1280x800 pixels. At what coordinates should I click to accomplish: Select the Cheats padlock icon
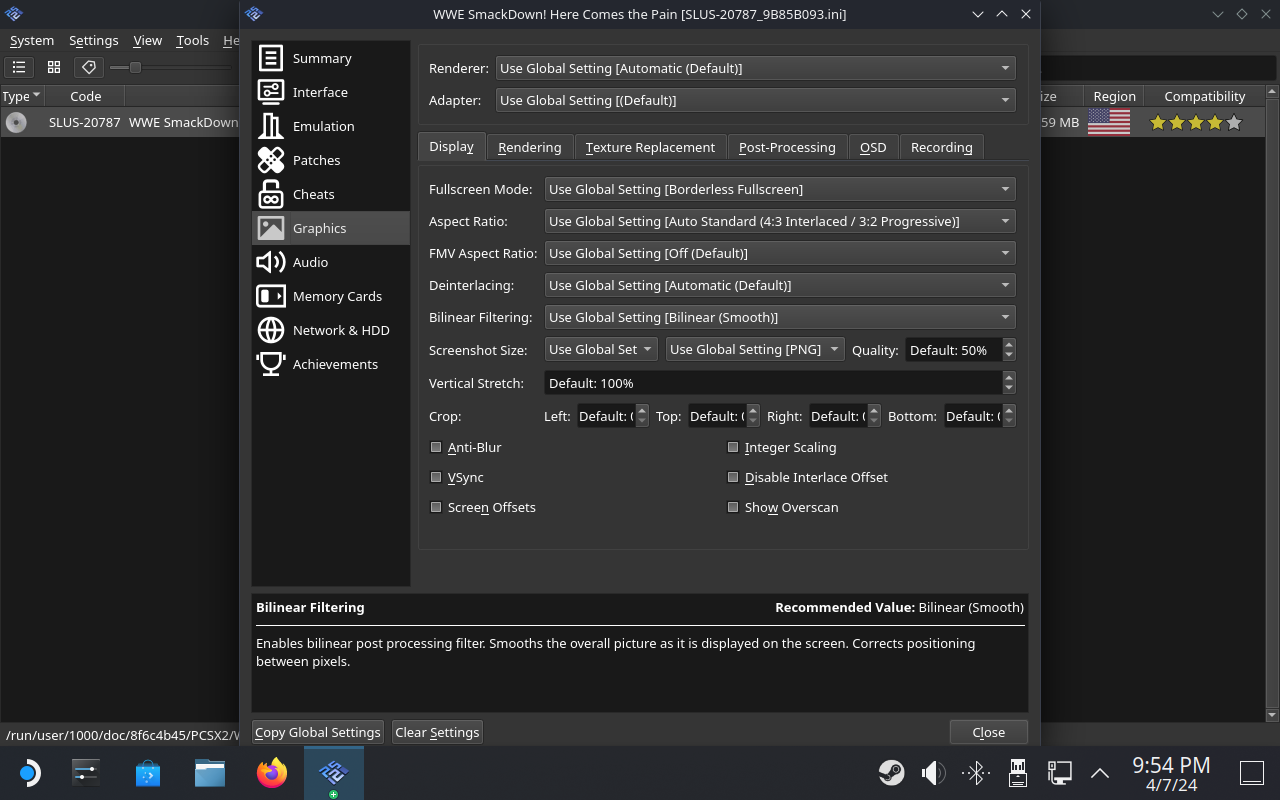coord(271,194)
